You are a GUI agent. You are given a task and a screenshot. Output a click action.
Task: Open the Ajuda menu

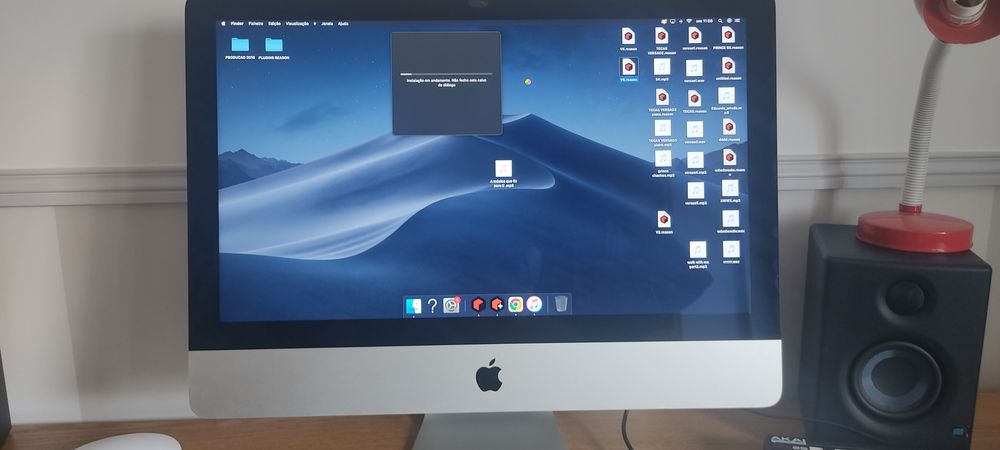[343, 24]
